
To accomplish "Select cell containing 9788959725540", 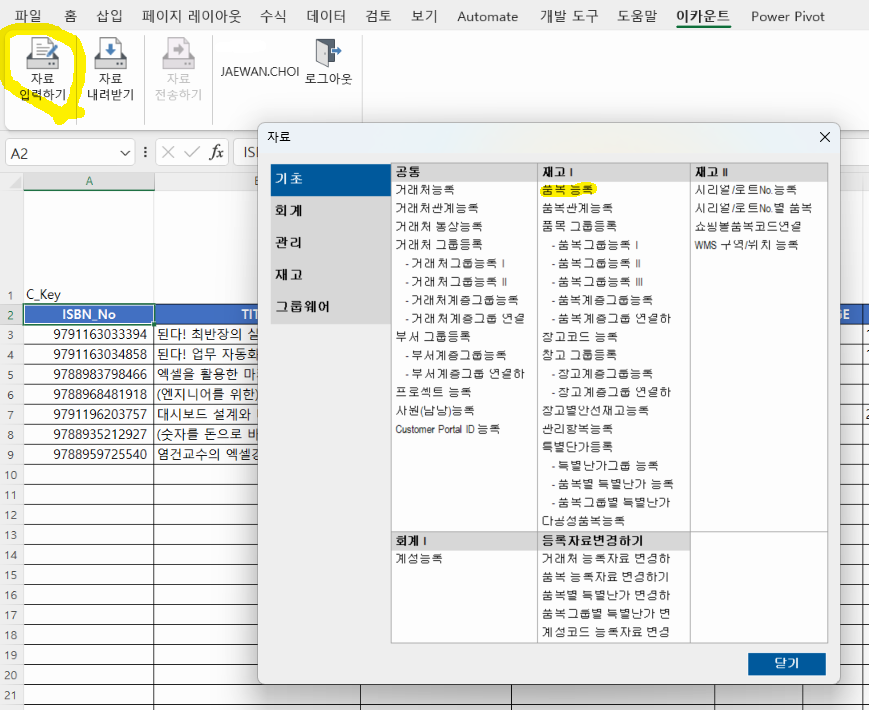I will tap(89, 454).
